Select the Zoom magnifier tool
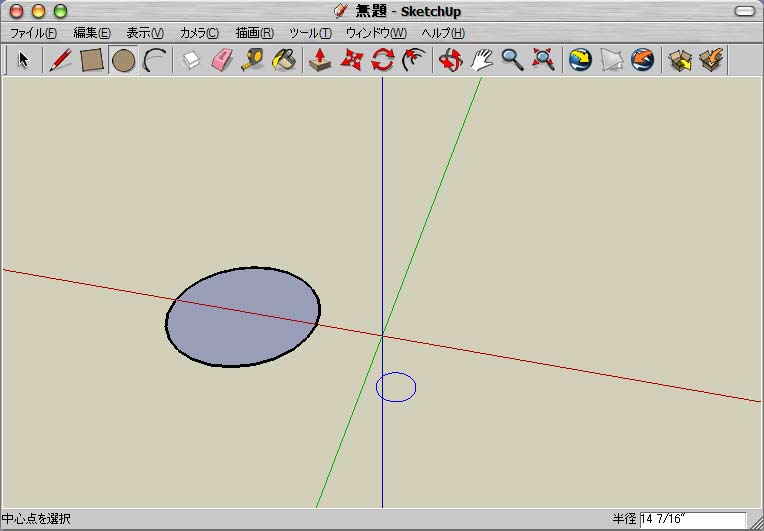Viewport: 764px width, 531px height. coord(513,60)
